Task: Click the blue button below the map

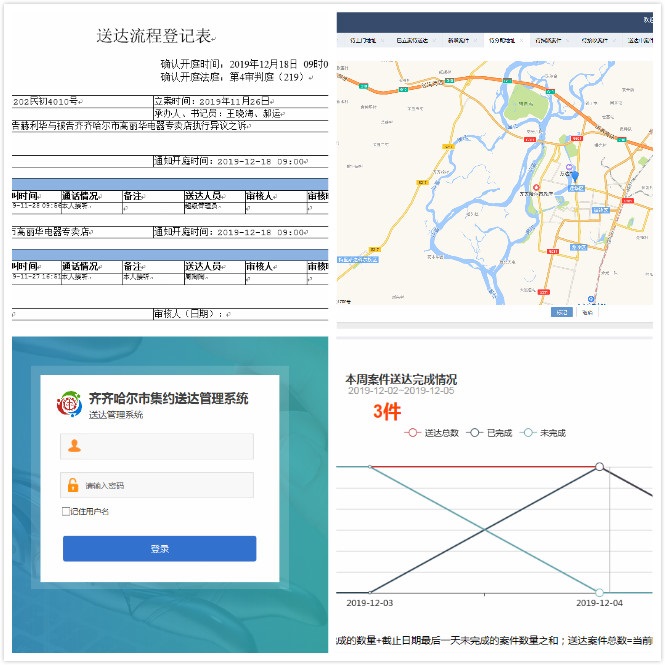Action: pos(562,312)
